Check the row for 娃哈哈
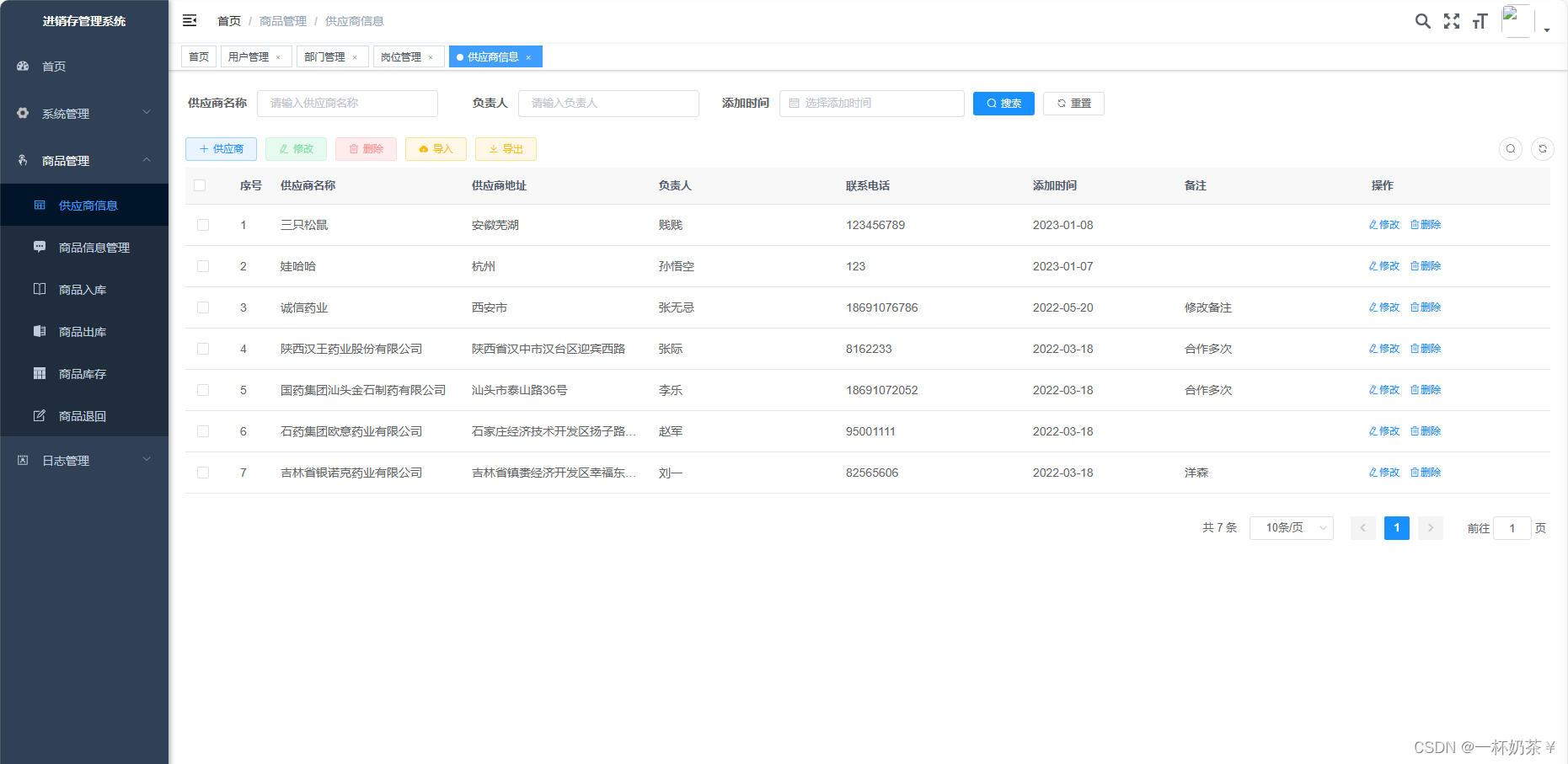This screenshot has width=1568, height=764. coord(203,266)
